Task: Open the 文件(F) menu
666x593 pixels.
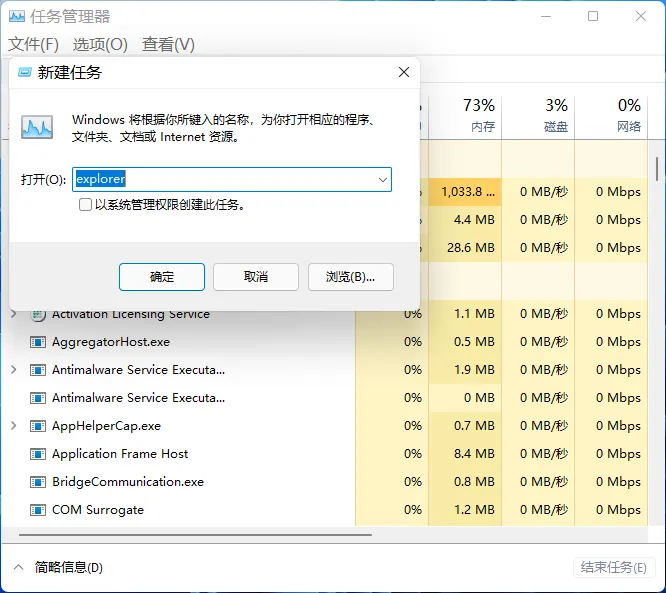Action: pyautogui.click(x=34, y=44)
